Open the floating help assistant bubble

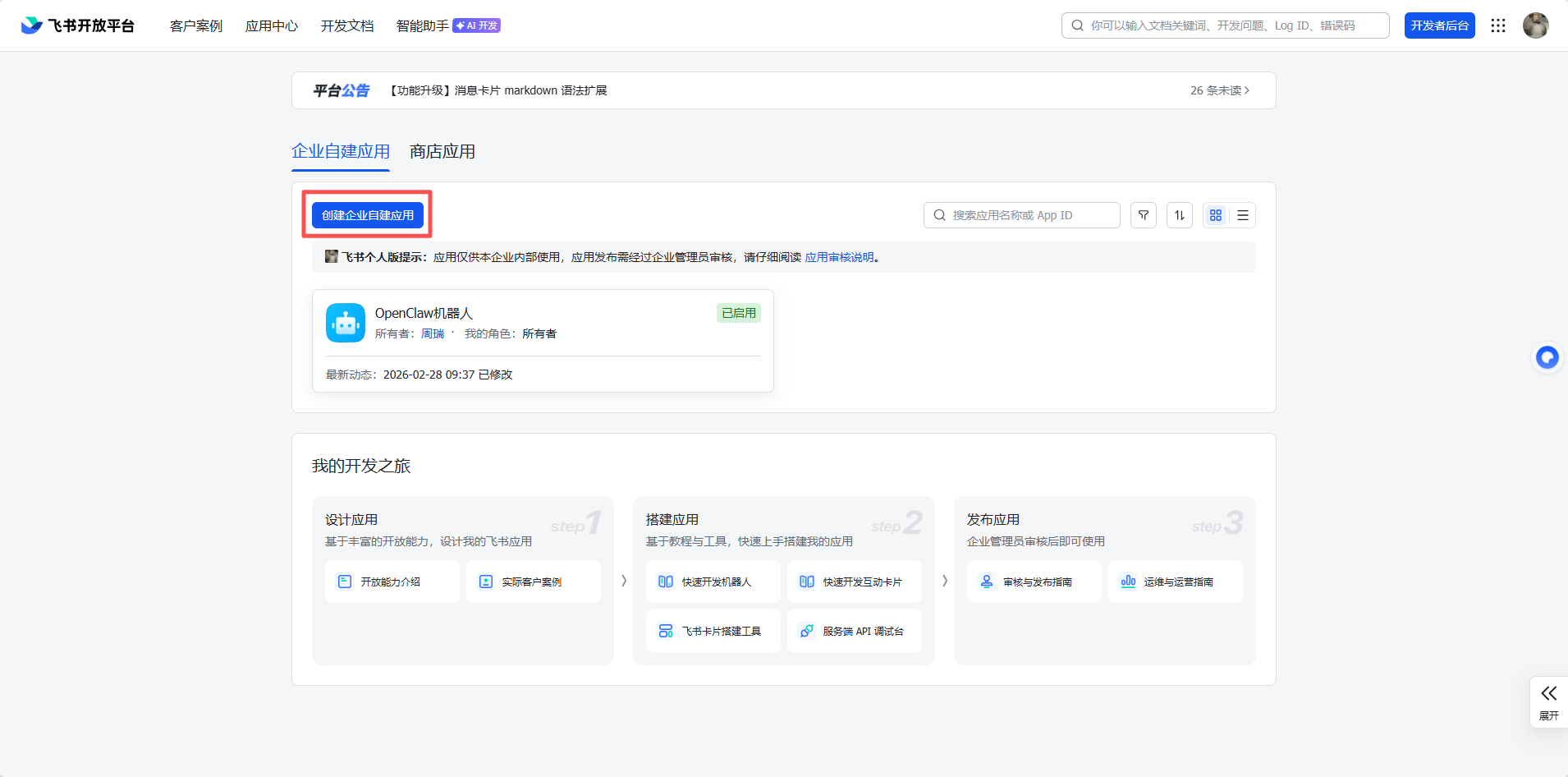[1547, 357]
